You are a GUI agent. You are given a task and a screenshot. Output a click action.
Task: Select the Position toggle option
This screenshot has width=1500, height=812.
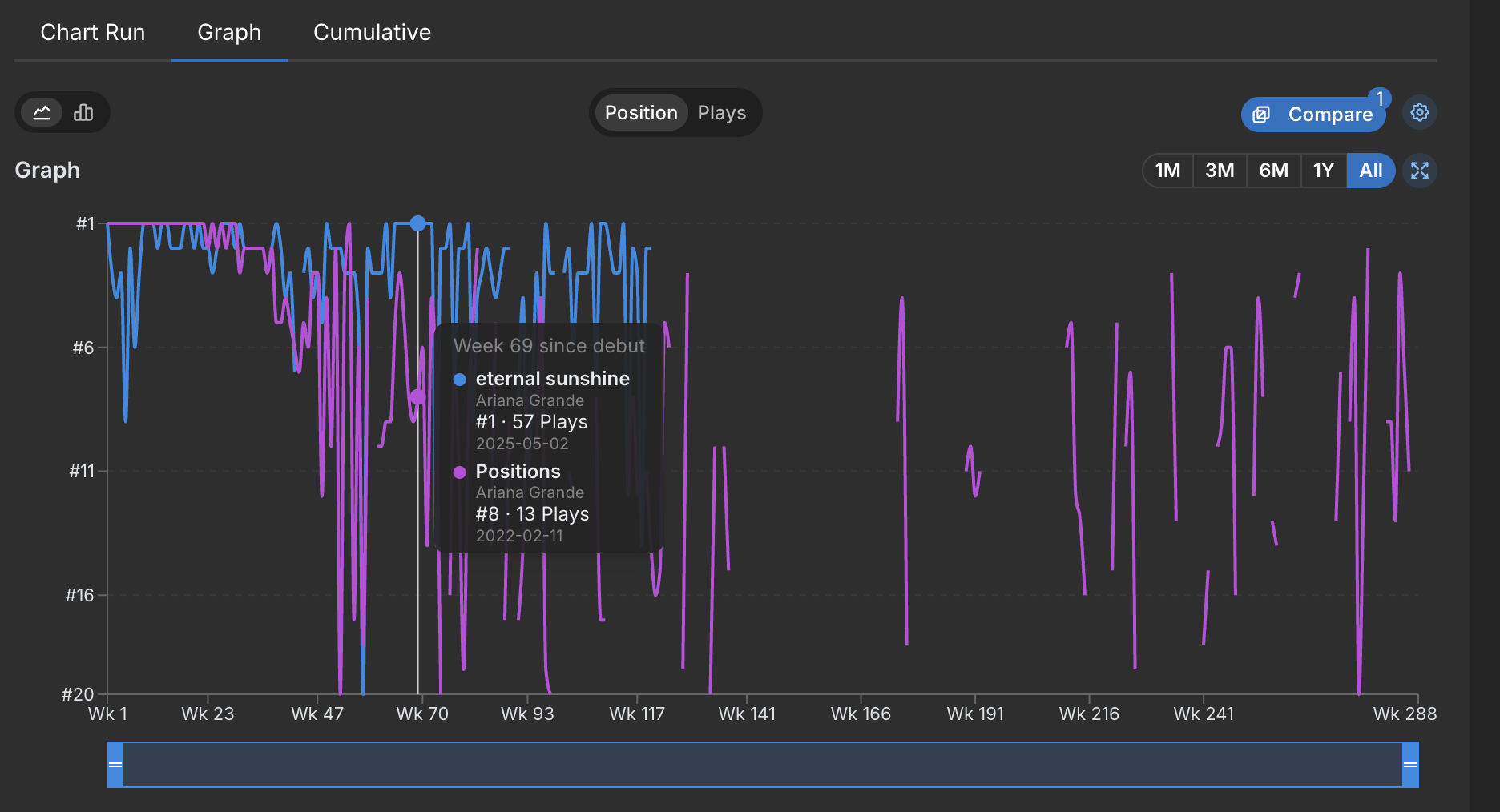pyautogui.click(x=641, y=113)
